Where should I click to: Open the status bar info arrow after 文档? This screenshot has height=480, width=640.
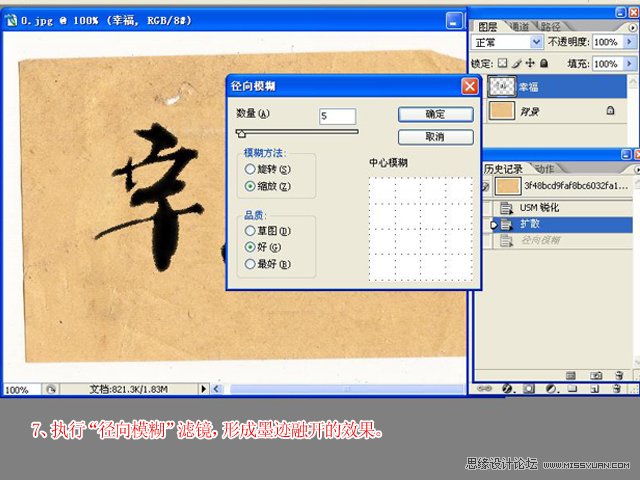[203, 389]
